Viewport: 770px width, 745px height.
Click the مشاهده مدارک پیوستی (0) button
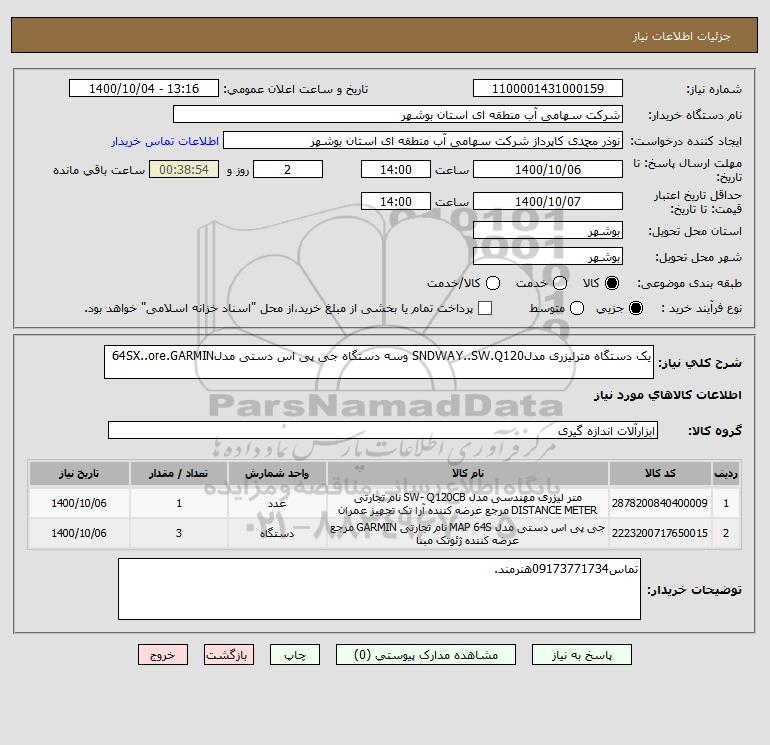pos(426,655)
